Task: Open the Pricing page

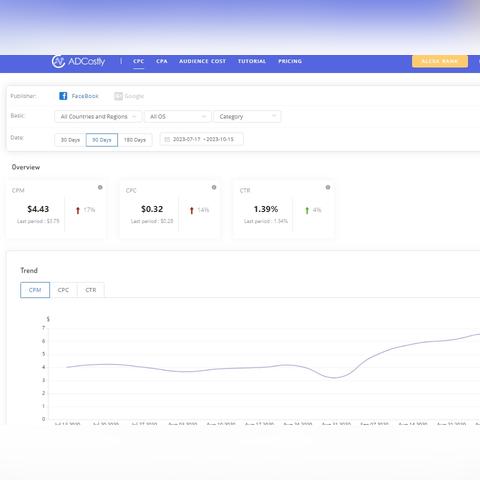Action: (290, 61)
